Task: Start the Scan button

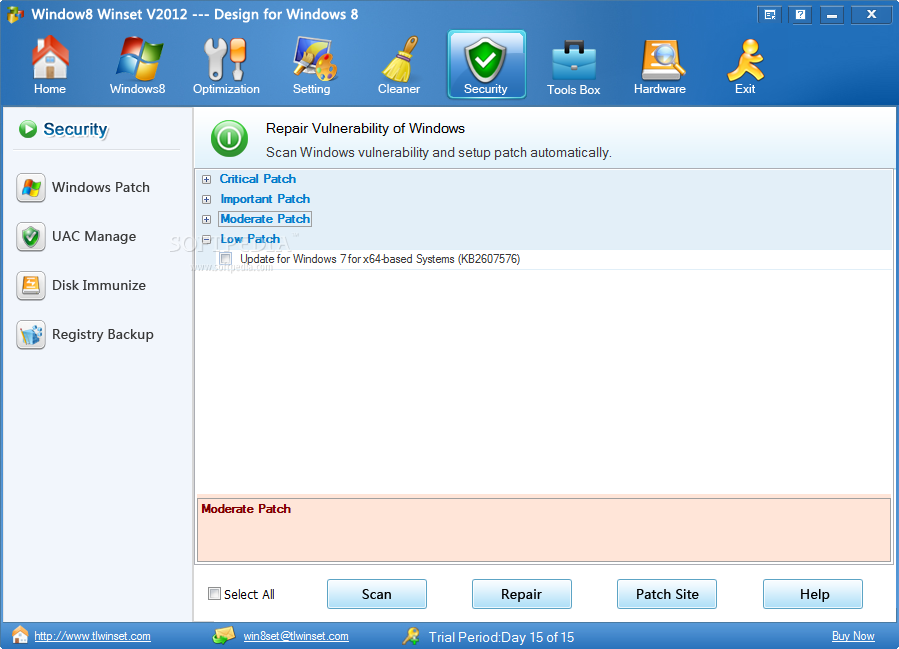Action: [x=377, y=594]
